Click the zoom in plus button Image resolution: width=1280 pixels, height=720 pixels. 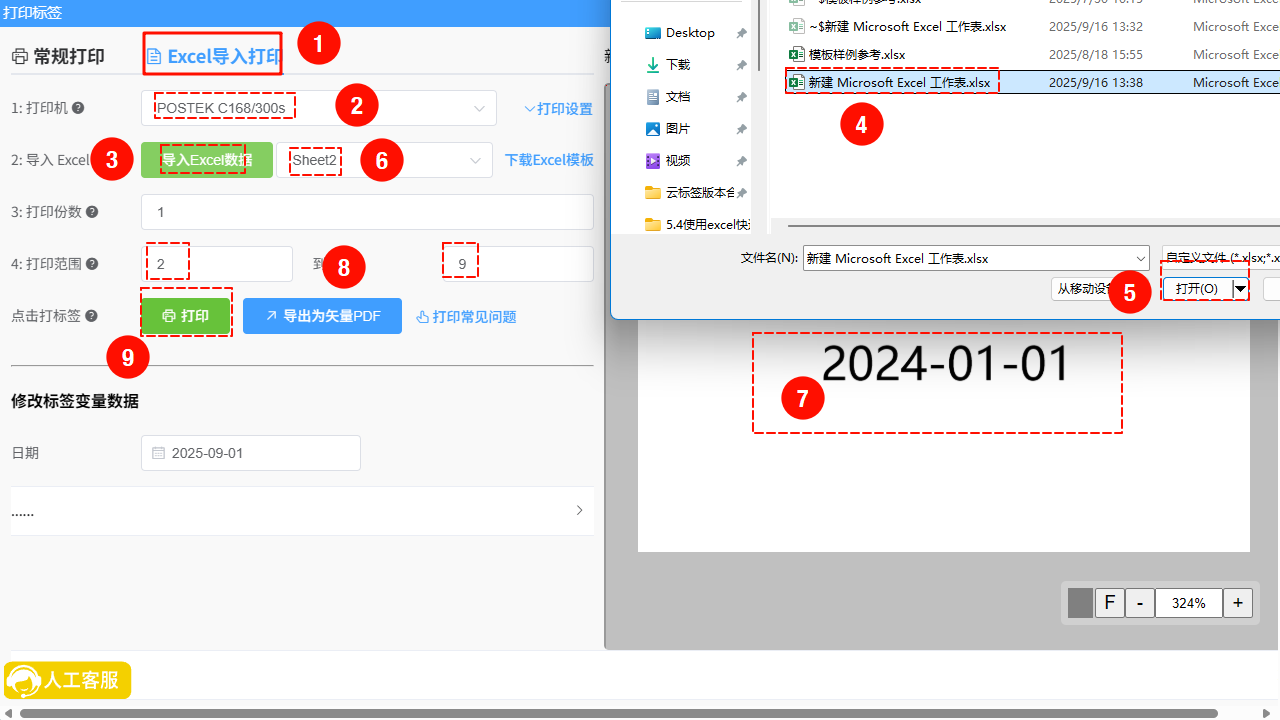[x=1238, y=603]
